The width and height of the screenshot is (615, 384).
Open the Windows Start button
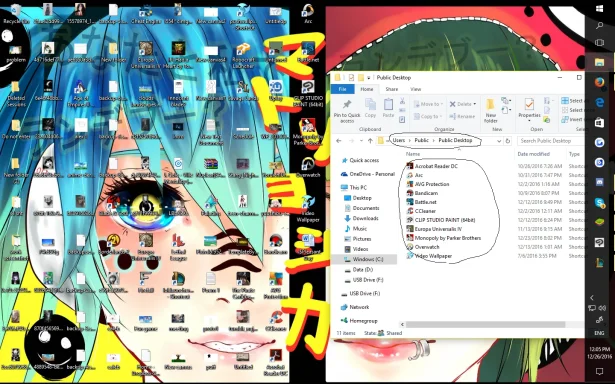599,9
